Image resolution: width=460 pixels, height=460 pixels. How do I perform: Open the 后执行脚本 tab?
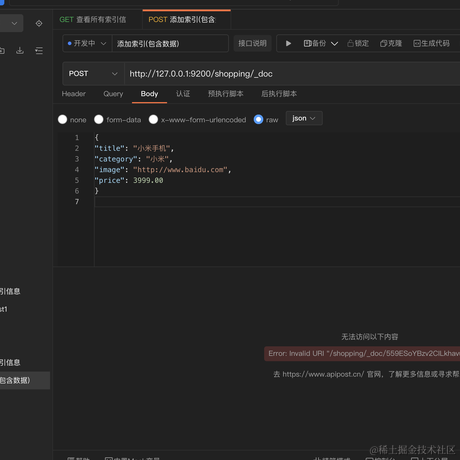(279, 94)
